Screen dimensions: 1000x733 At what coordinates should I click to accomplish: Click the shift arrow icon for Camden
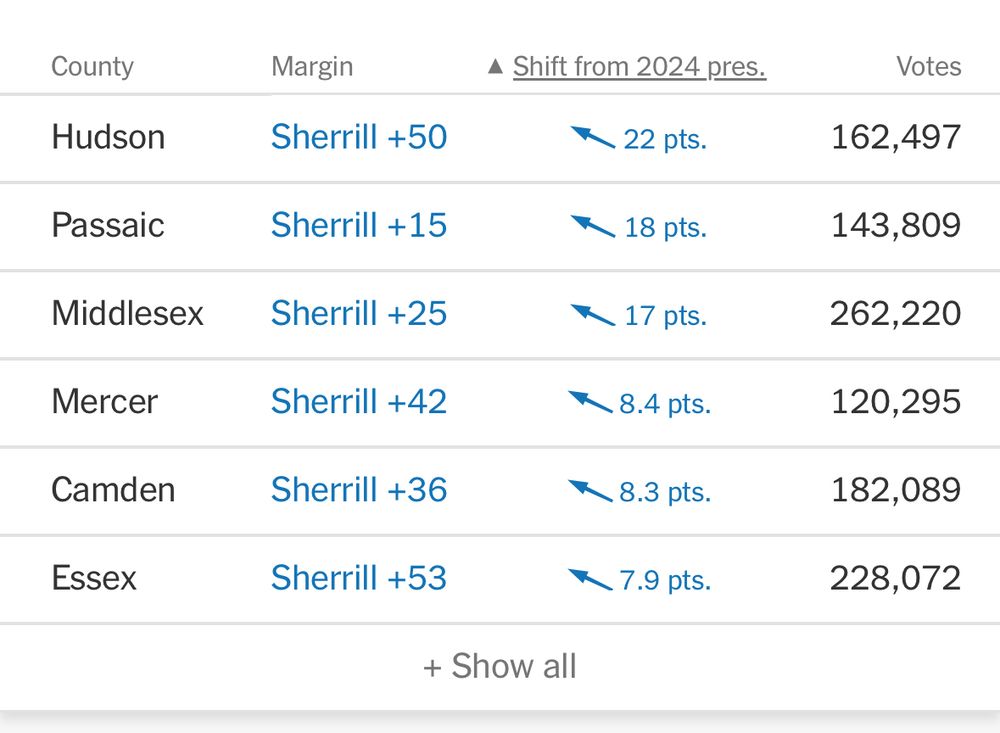coord(590,490)
